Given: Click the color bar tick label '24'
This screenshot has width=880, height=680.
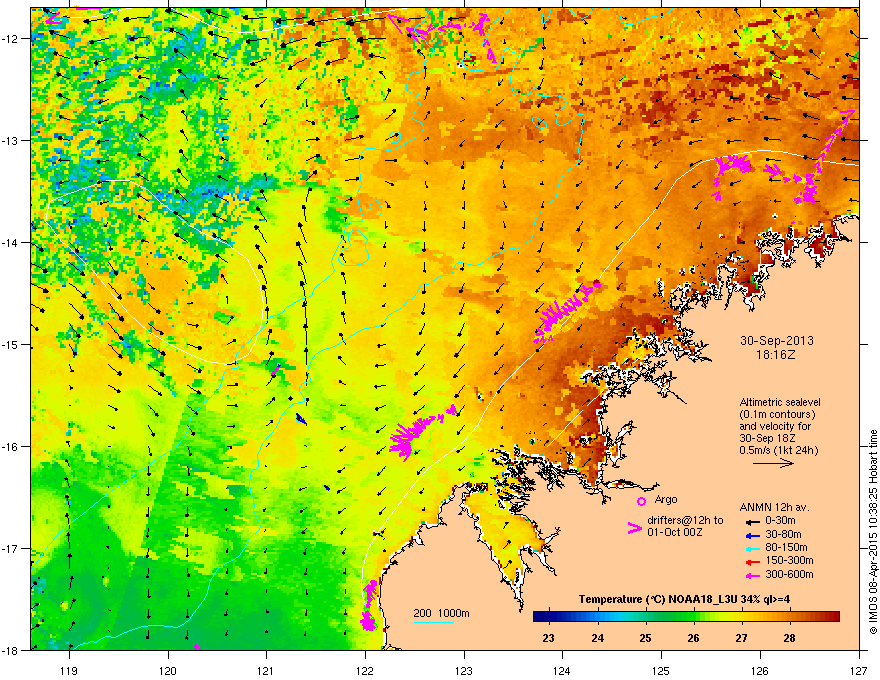Looking at the screenshot, I should coord(598,638).
